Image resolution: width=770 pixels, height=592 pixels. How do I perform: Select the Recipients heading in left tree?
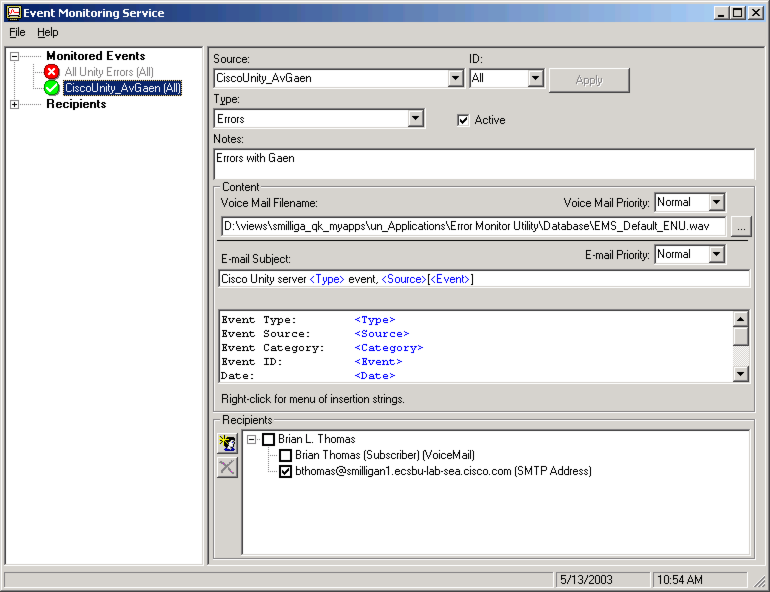(76, 104)
